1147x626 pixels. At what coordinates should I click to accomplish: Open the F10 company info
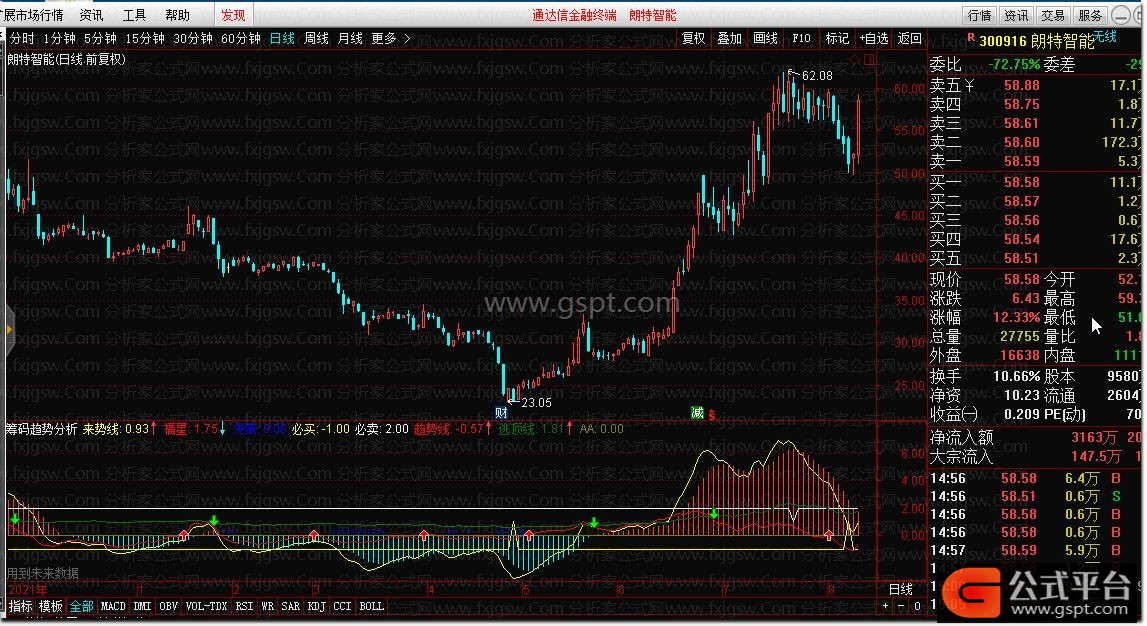pos(802,38)
